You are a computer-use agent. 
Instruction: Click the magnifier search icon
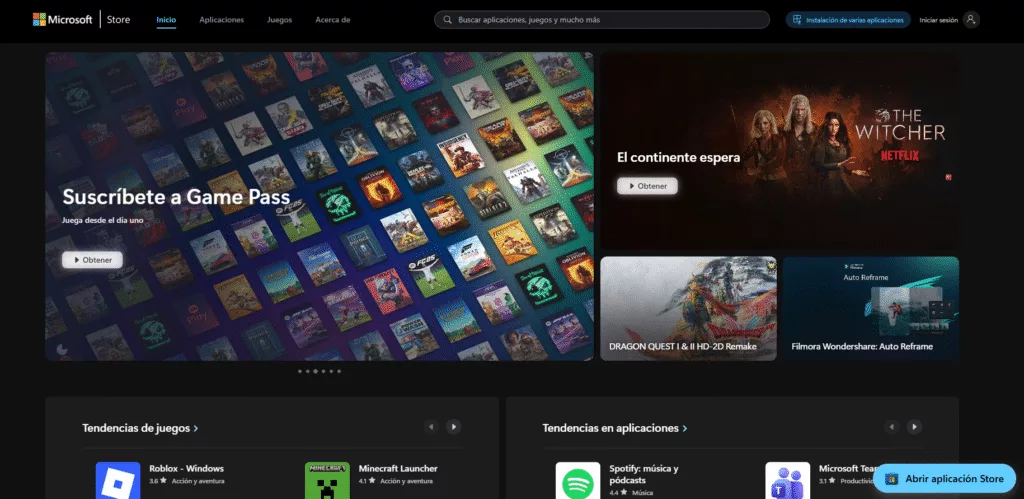tap(446, 20)
